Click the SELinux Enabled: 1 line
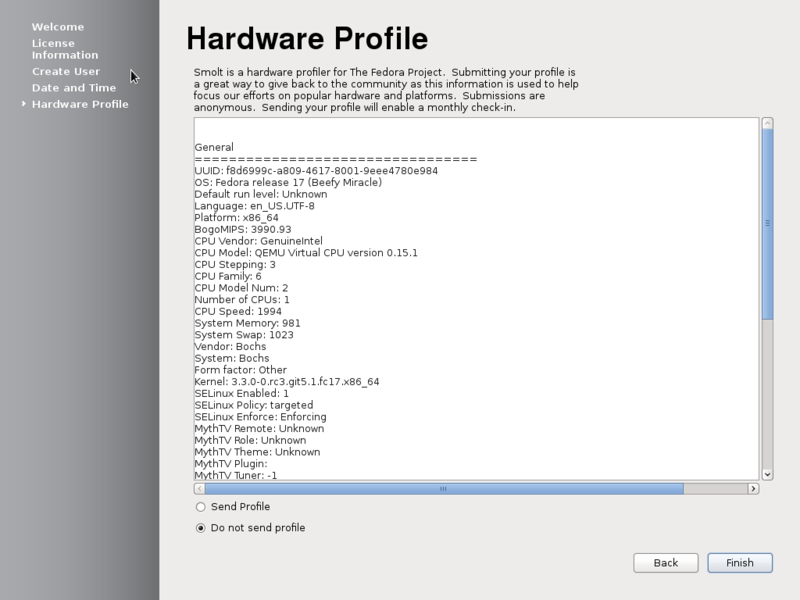Image resolution: width=800 pixels, height=600 pixels. click(241, 394)
